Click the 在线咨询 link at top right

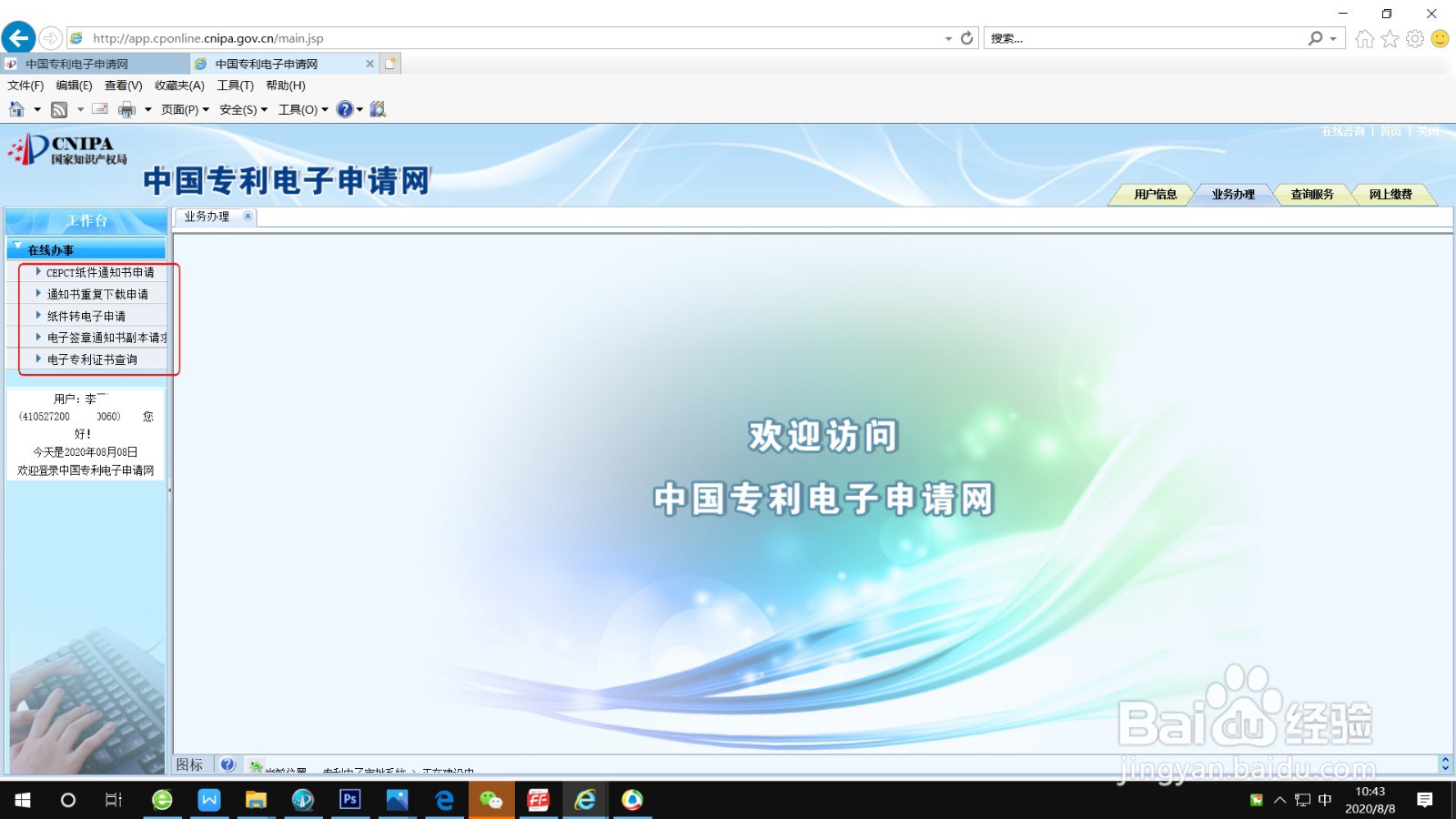1343,132
